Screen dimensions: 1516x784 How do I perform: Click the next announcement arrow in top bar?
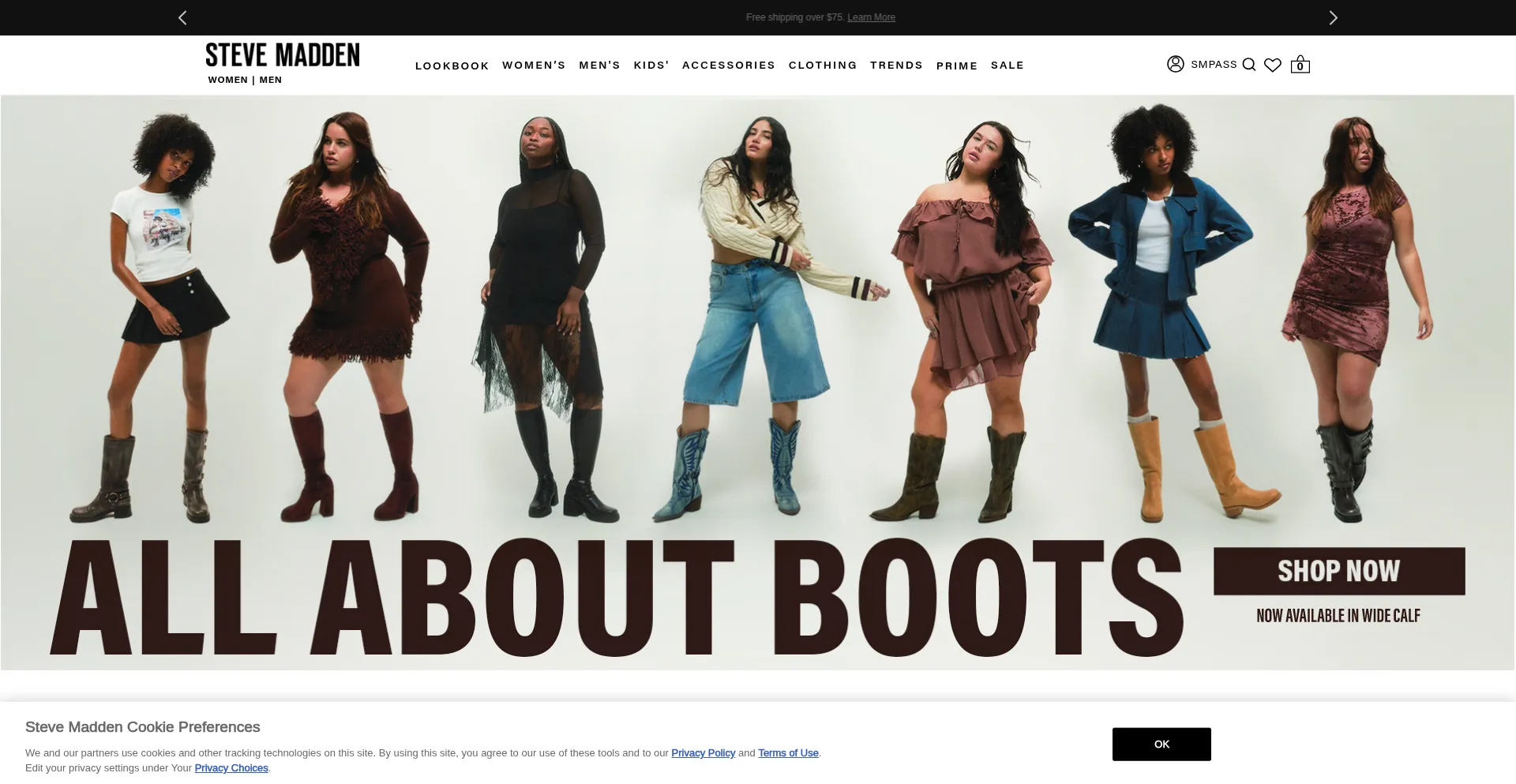point(1333,17)
